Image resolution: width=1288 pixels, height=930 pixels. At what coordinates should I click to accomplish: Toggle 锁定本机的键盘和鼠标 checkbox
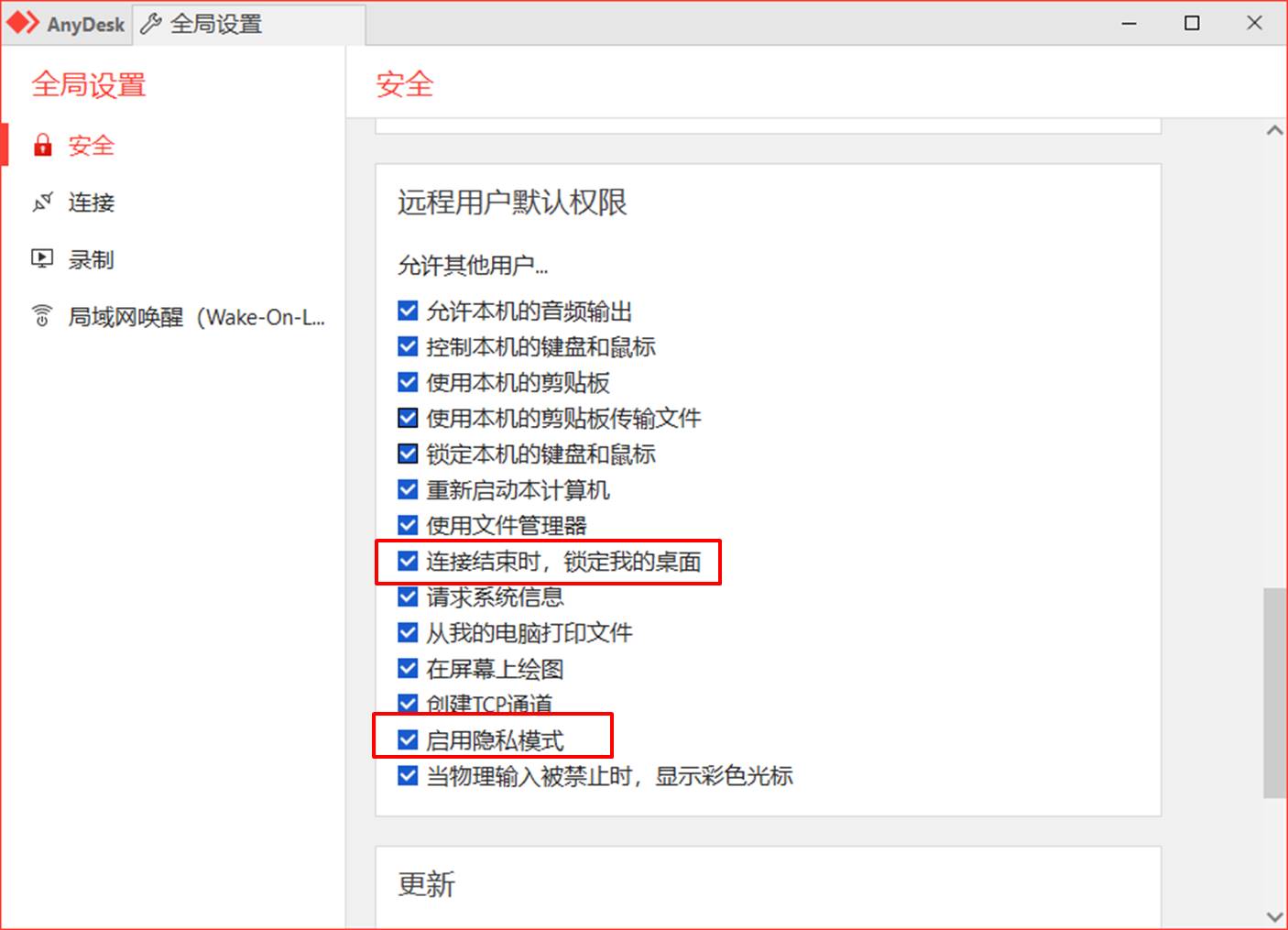click(408, 454)
